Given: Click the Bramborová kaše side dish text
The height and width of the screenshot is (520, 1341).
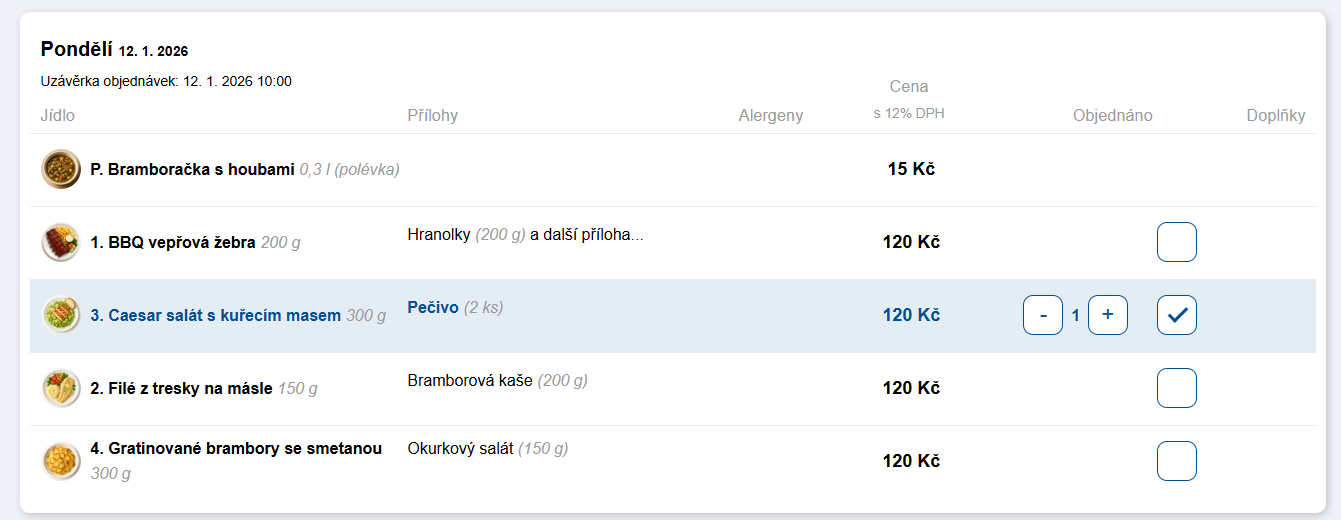Looking at the screenshot, I should 470,380.
